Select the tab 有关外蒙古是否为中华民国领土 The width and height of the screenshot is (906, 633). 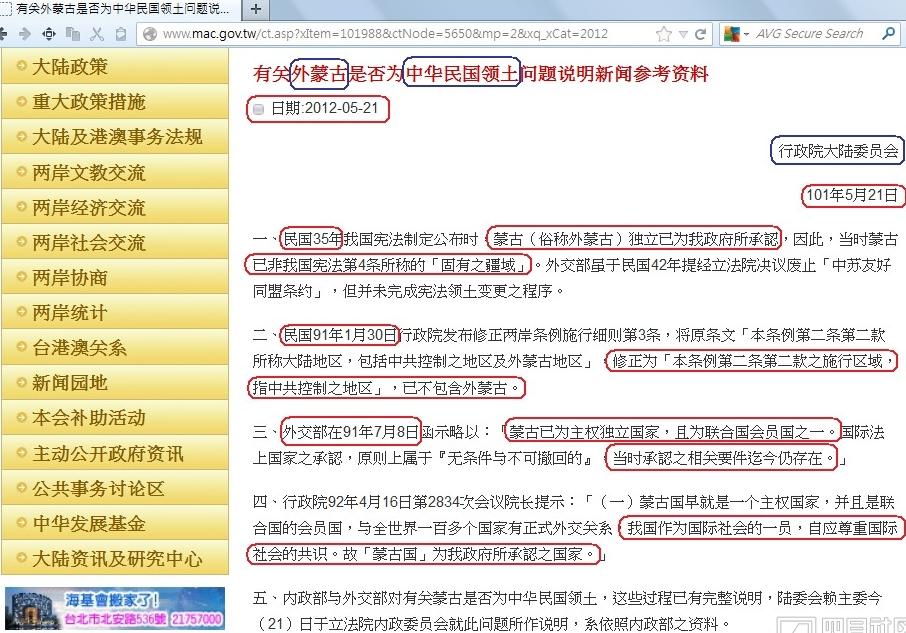click(x=118, y=9)
